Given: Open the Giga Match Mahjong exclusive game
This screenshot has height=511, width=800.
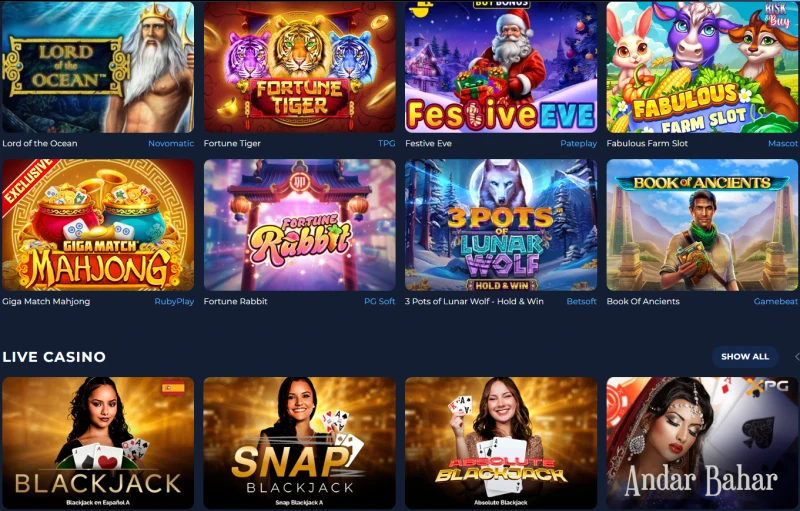Looking at the screenshot, I should pyautogui.click(x=98, y=225).
